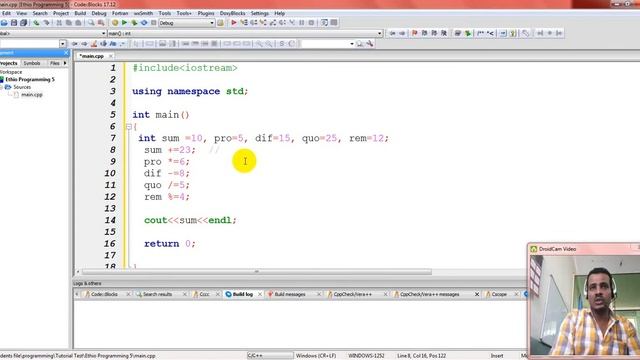The height and width of the screenshot is (360, 640).
Task: Click the Save all files icon
Action: click(24, 23)
